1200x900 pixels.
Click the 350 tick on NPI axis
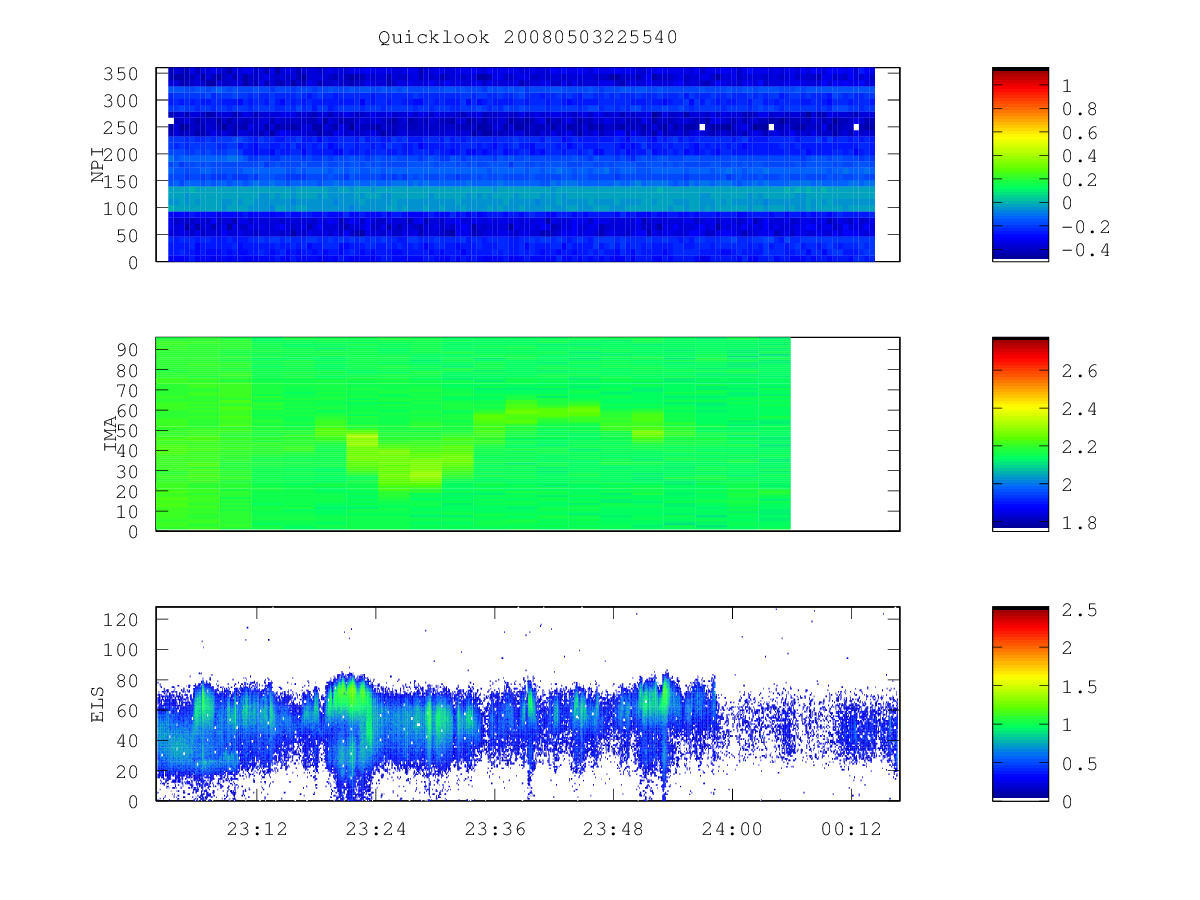[x=121, y=74]
